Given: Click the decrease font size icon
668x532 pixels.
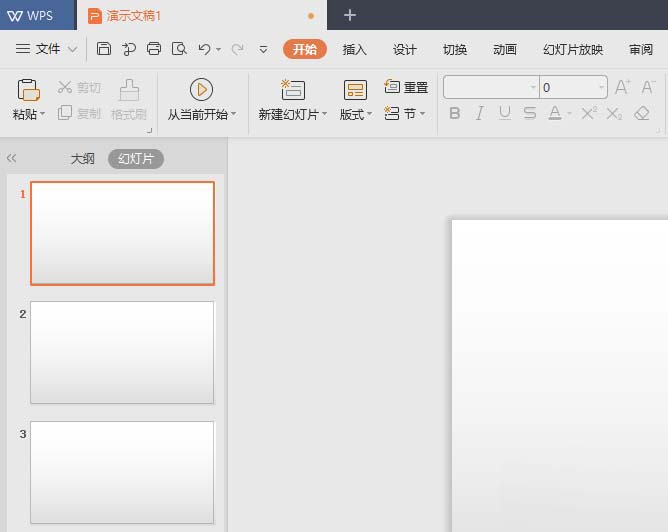Looking at the screenshot, I should pos(648,87).
